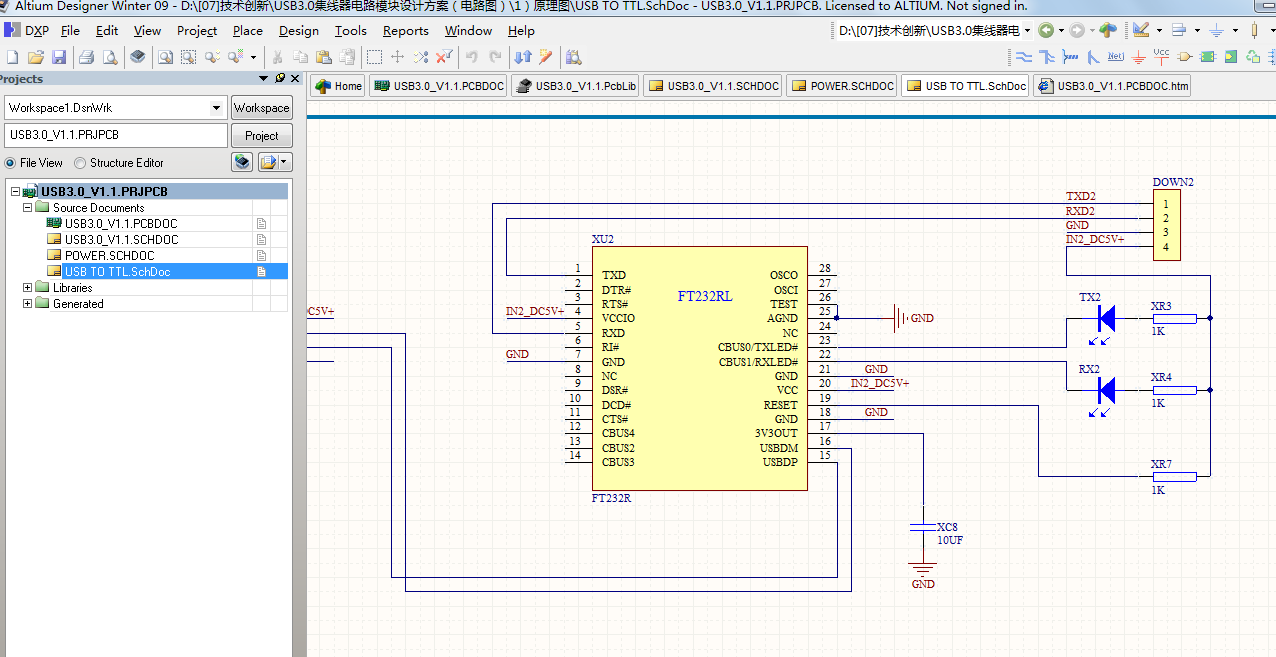Screen dimensions: 1276x657
Task: Expand the Generated folder
Action: tap(27, 304)
